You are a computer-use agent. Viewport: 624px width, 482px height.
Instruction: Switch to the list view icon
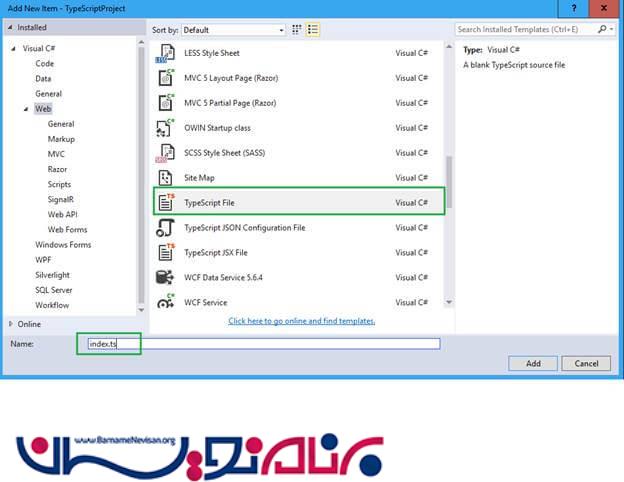point(314,30)
